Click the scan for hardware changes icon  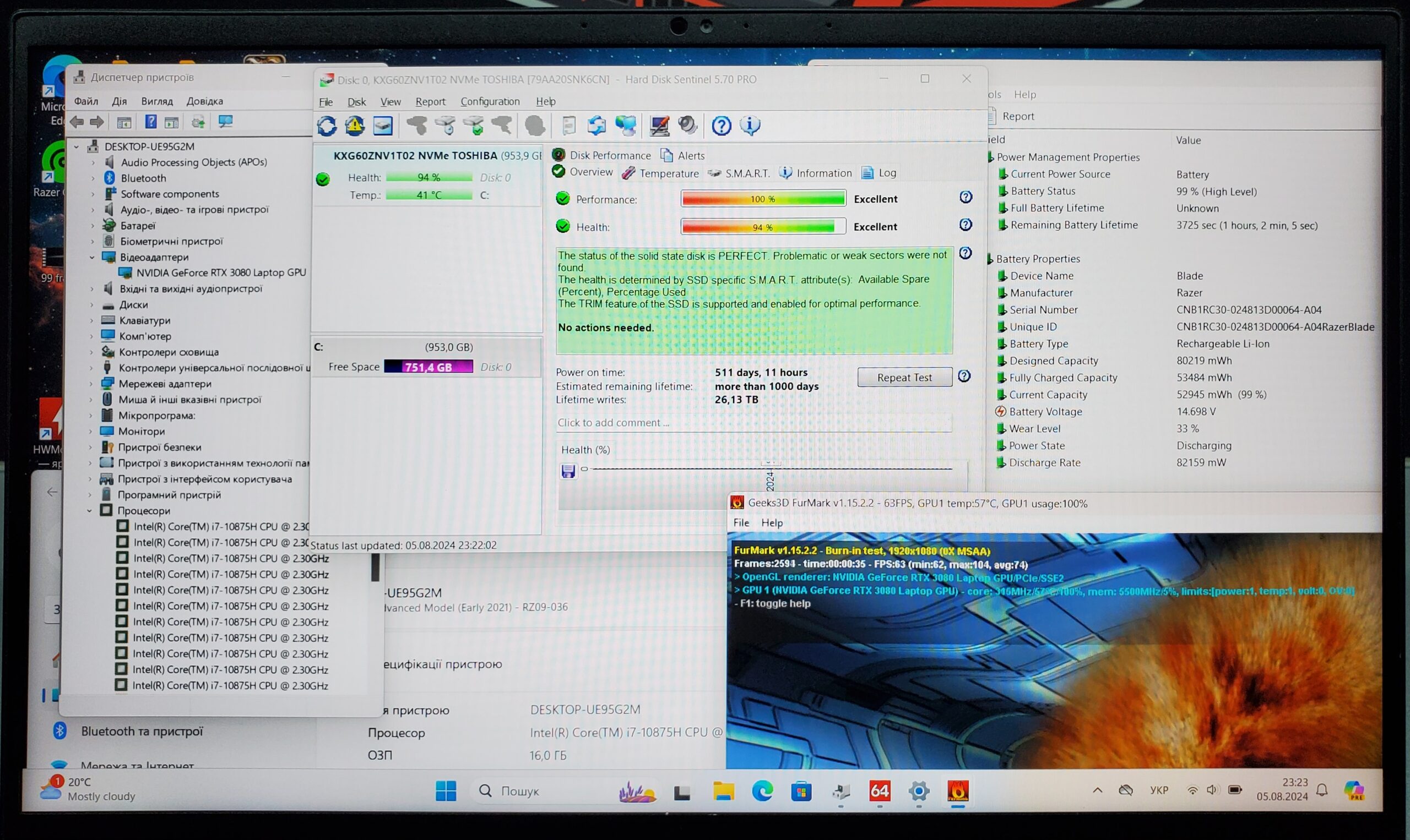pyautogui.click(x=226, y=122)
